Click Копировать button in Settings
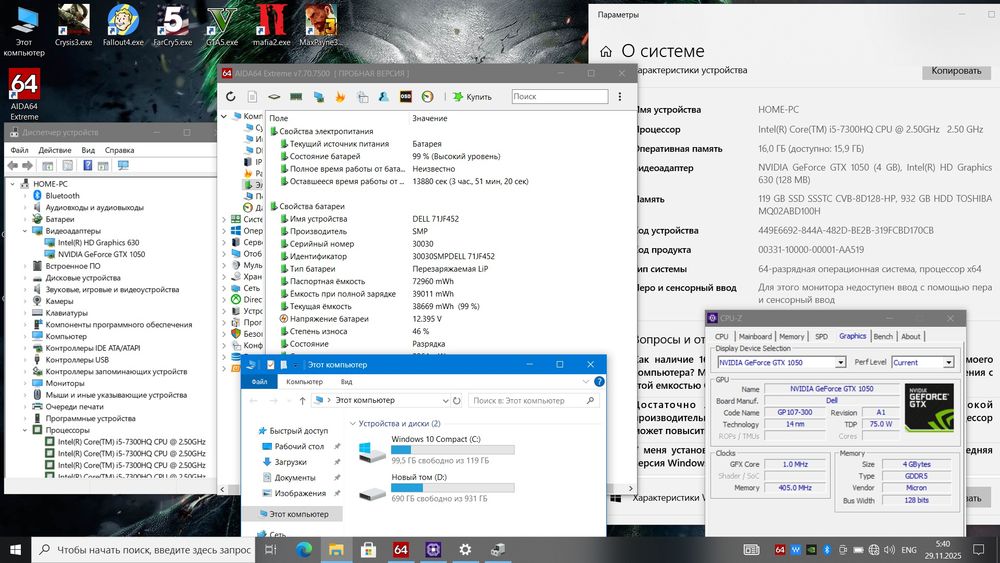The image size is (1000, 563). 956,71
